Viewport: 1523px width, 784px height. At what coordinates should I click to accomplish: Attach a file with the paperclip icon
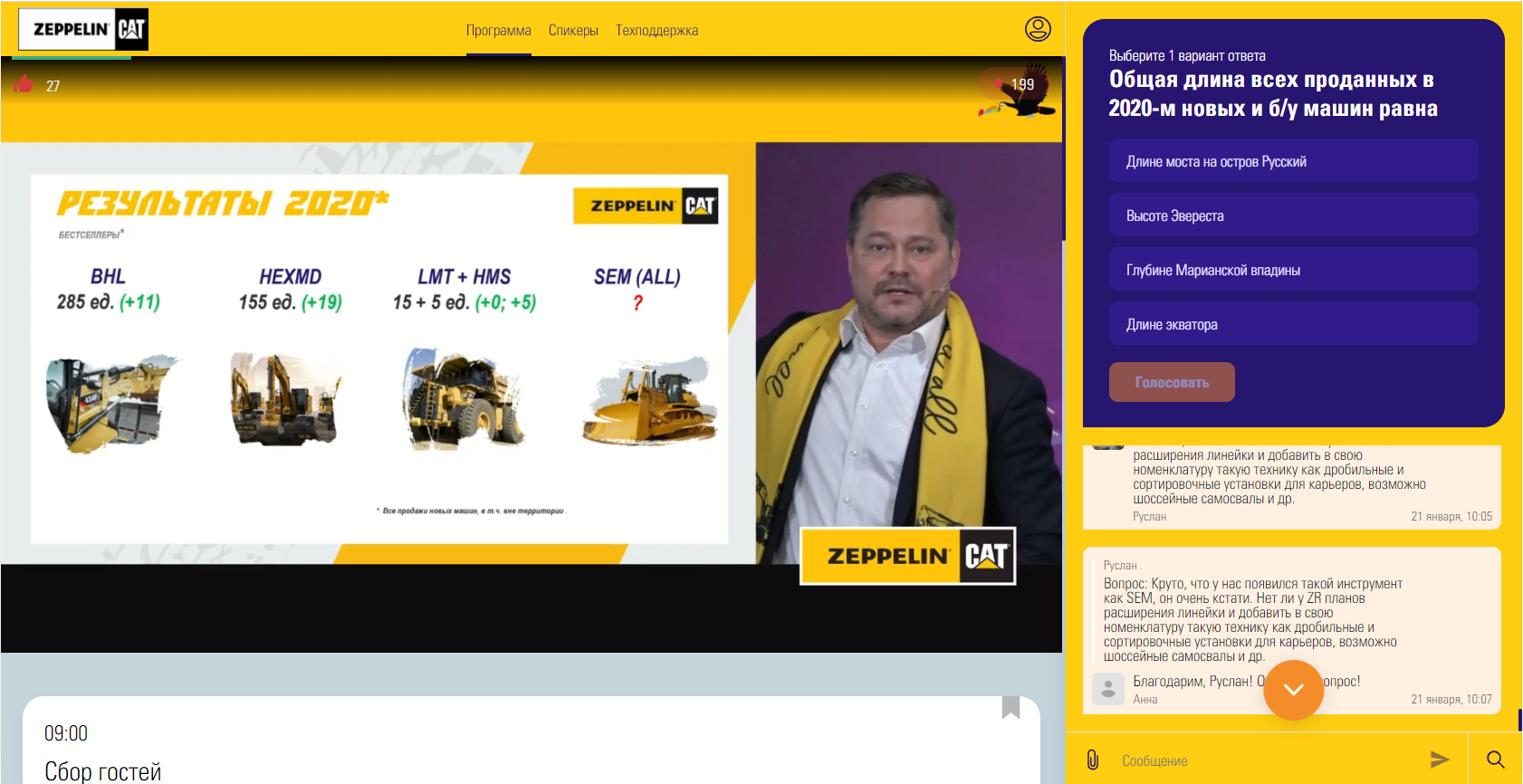[1093, 760]
